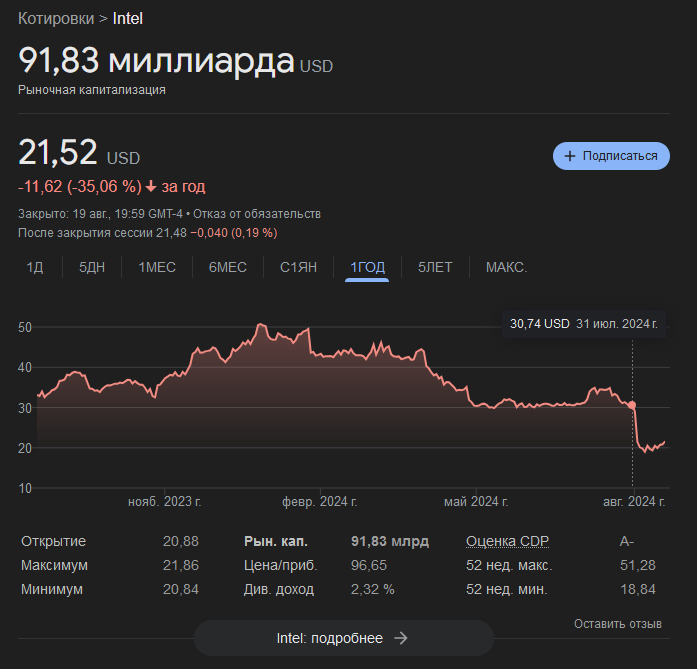
Task: Click the 91,83 миллиарда market cap heading
Action: pyautogui.click(x=156, y=60)
